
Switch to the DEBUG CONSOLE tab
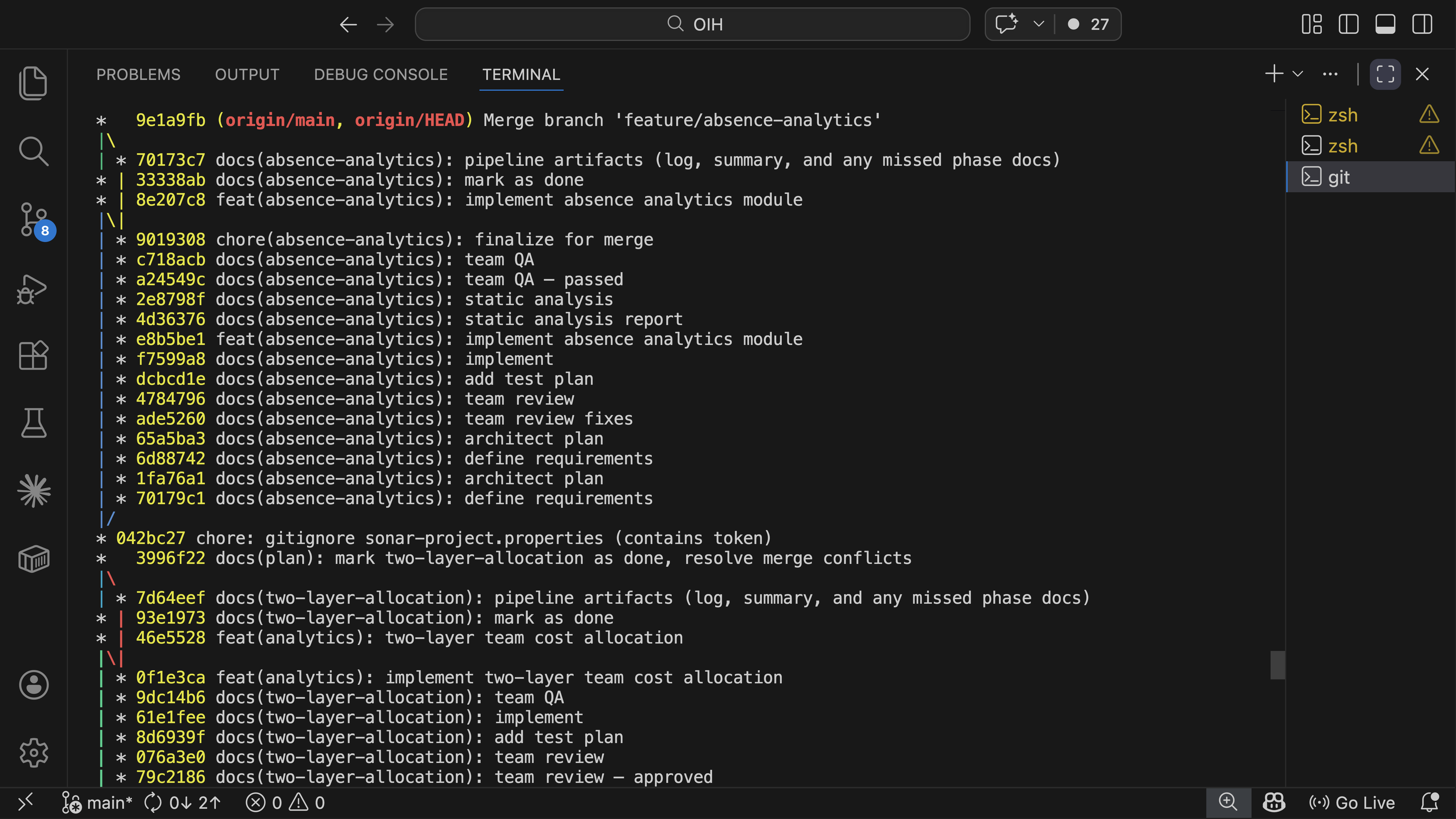[x=380, y=75]
